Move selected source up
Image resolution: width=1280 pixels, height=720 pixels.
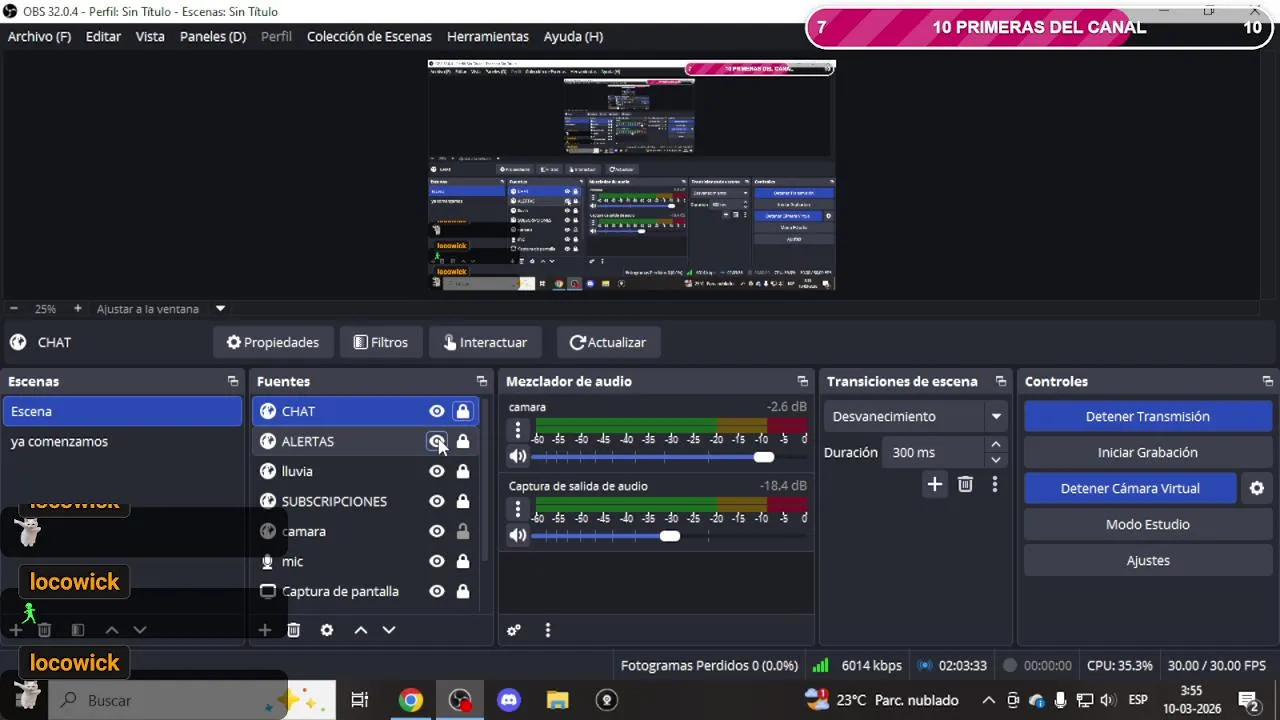[360, 630]
